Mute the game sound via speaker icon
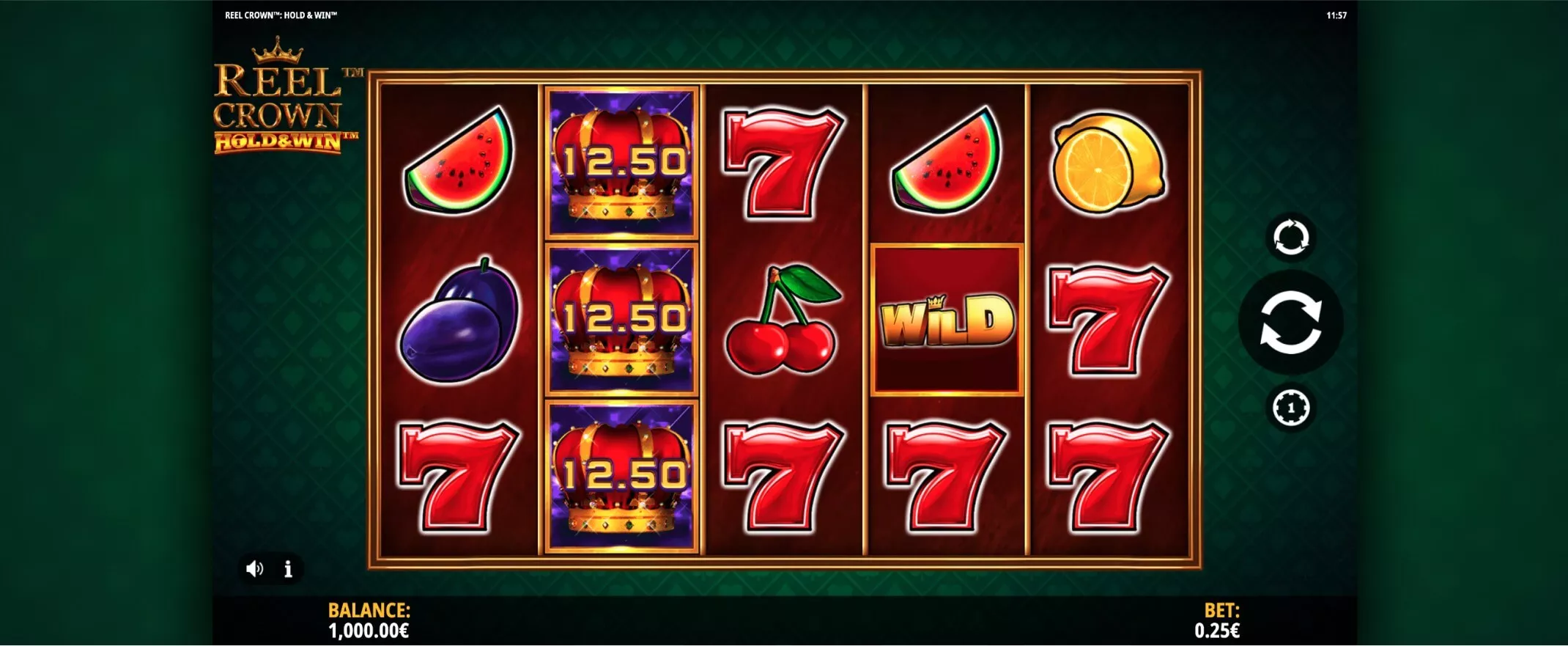Image resolution: width=1568 pixels, height=646 pixels. (254, 569)
